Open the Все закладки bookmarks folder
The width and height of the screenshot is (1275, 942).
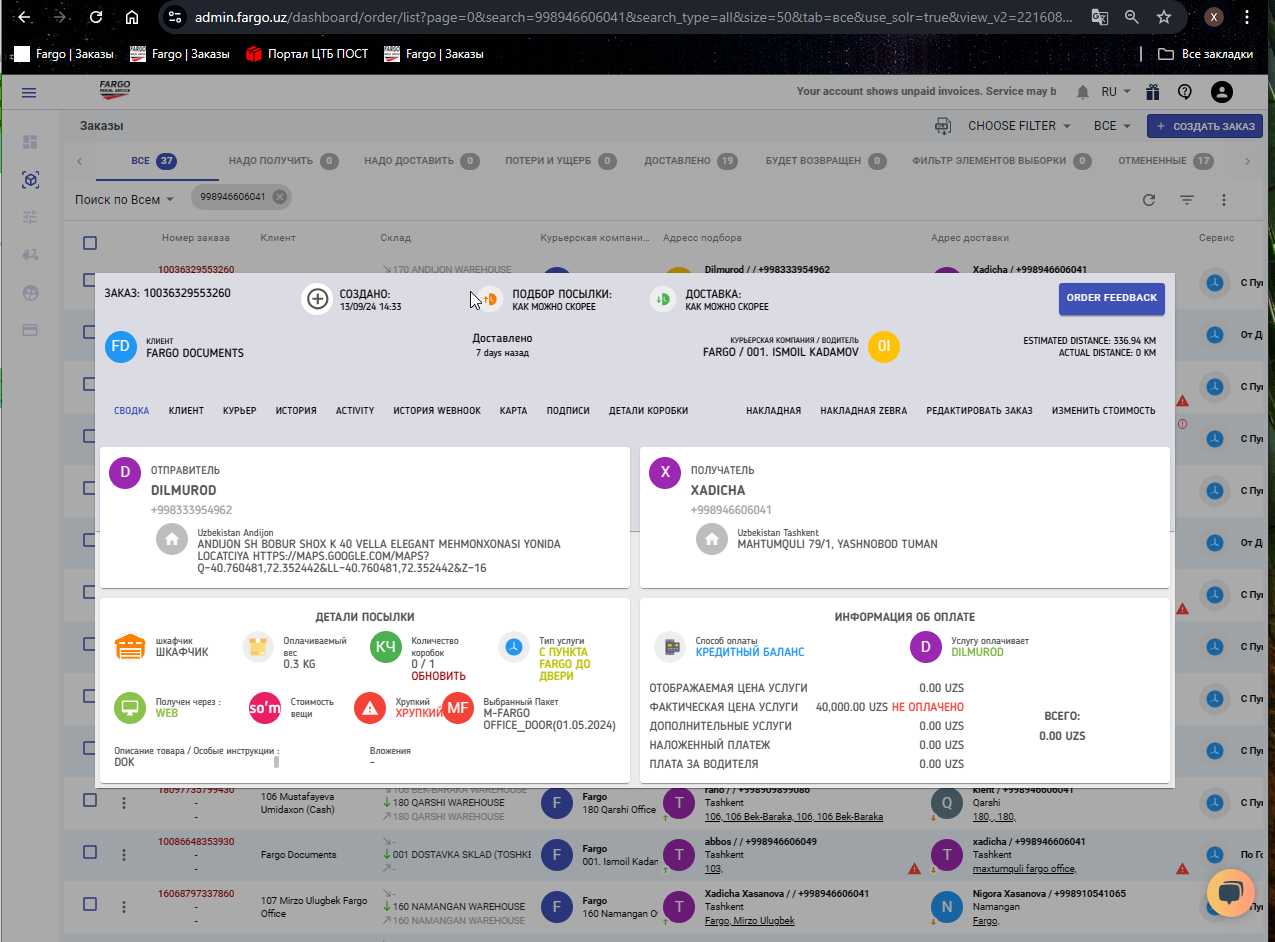[1205, 54]
